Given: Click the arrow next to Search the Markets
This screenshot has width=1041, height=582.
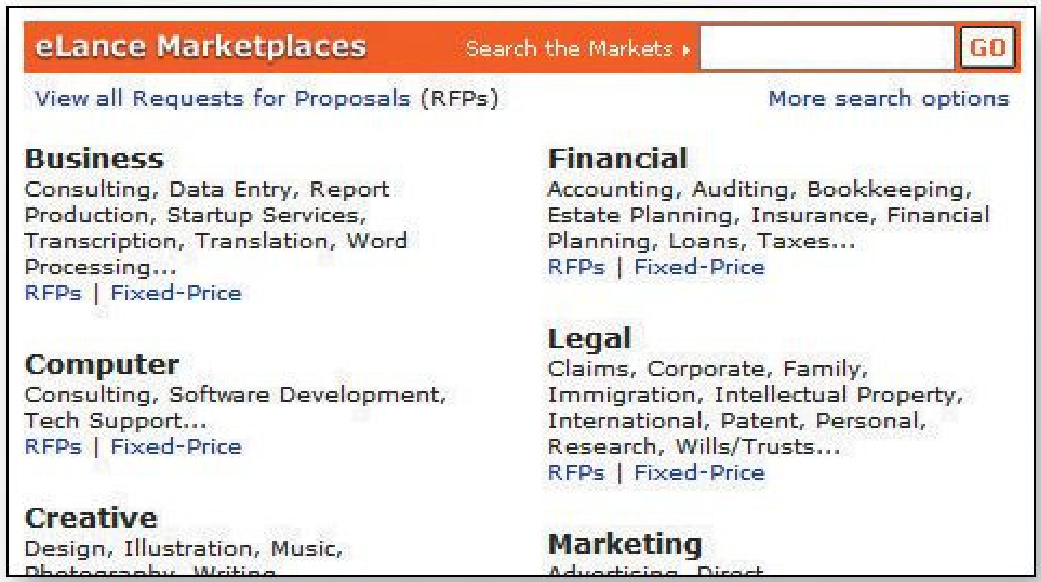Looking at the screenshot, I should [x=686, y=50].
